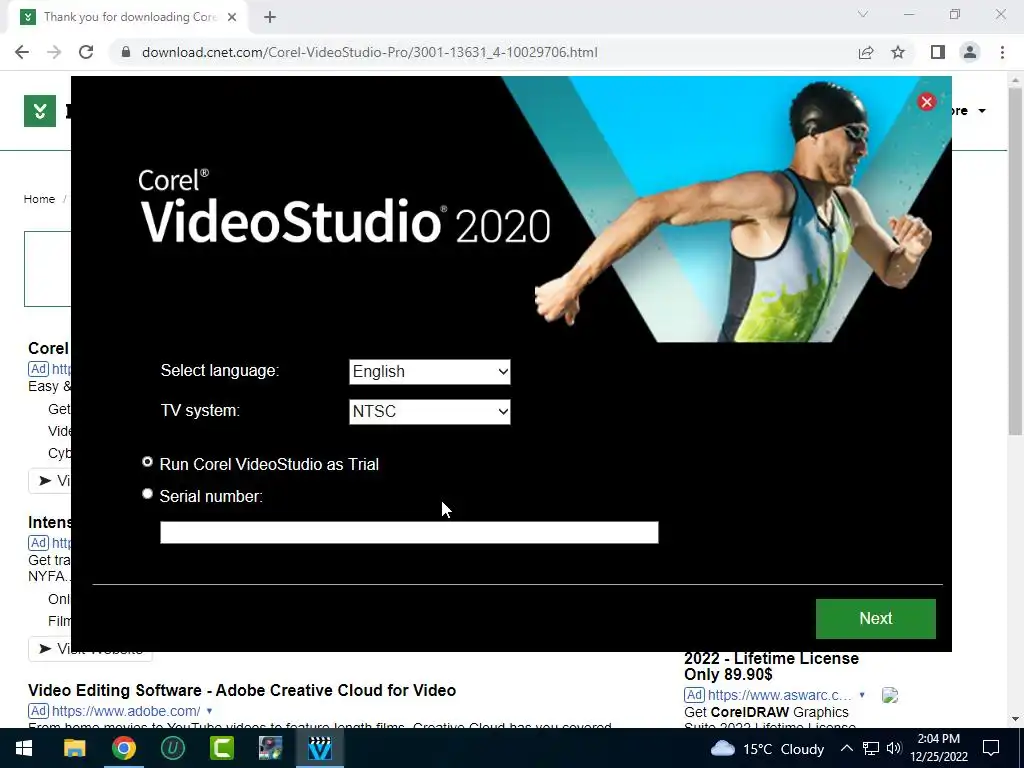Click the padlock site info icon
Viewport: 1024px width, 768px height.
[x=126, y=52]
